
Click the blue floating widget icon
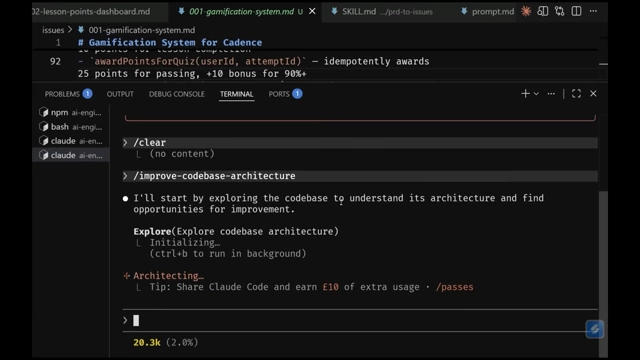click(x=595, y=329)
